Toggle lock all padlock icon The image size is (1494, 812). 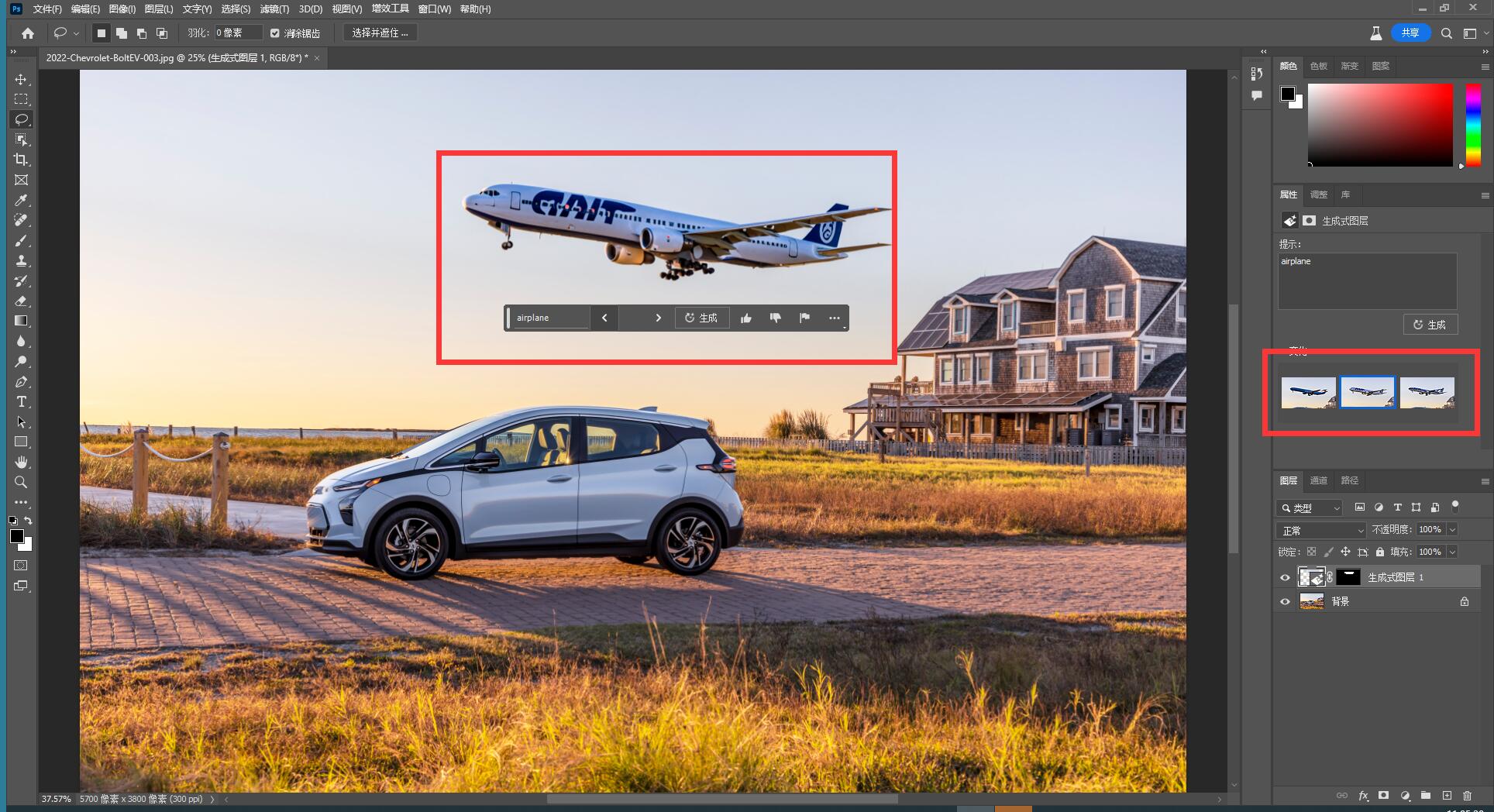(1379, 552)
